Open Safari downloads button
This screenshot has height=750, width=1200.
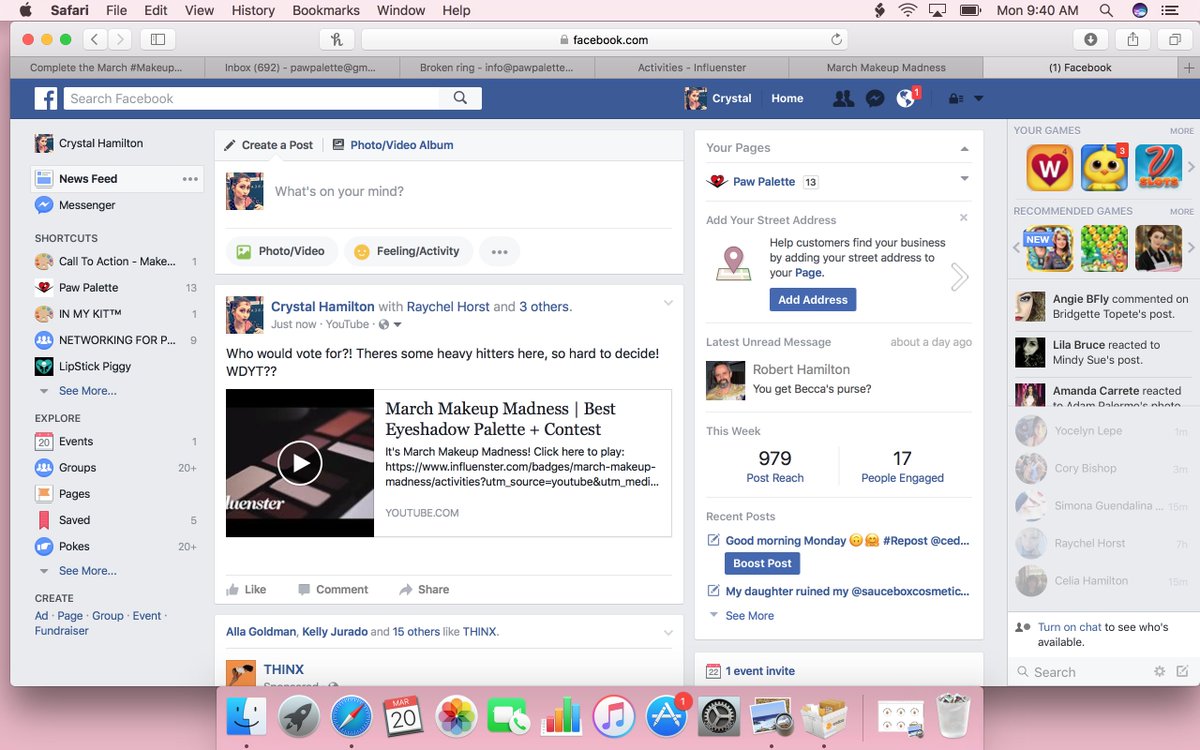[x=1090, y=40]
